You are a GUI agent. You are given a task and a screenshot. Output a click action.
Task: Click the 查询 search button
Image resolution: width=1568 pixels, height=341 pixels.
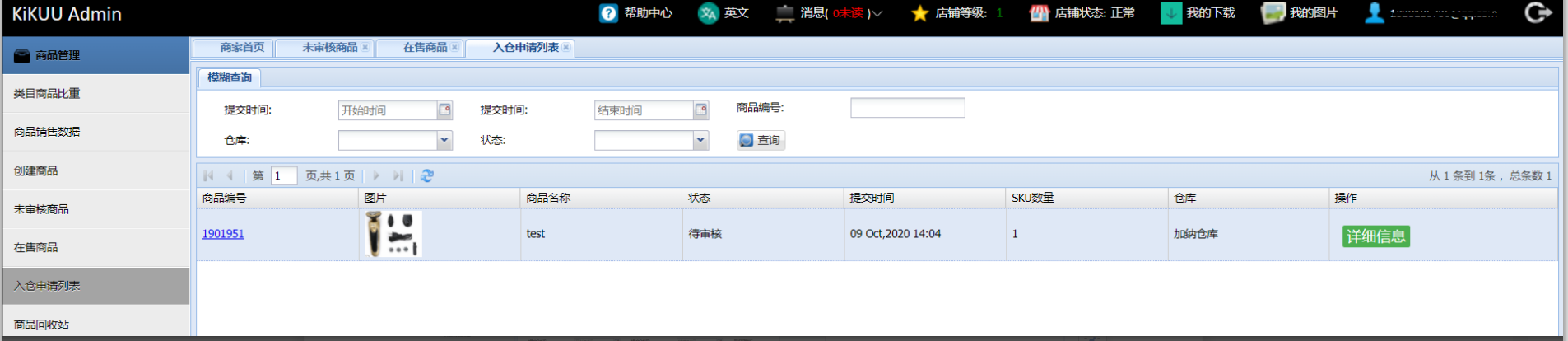(761, 140)
